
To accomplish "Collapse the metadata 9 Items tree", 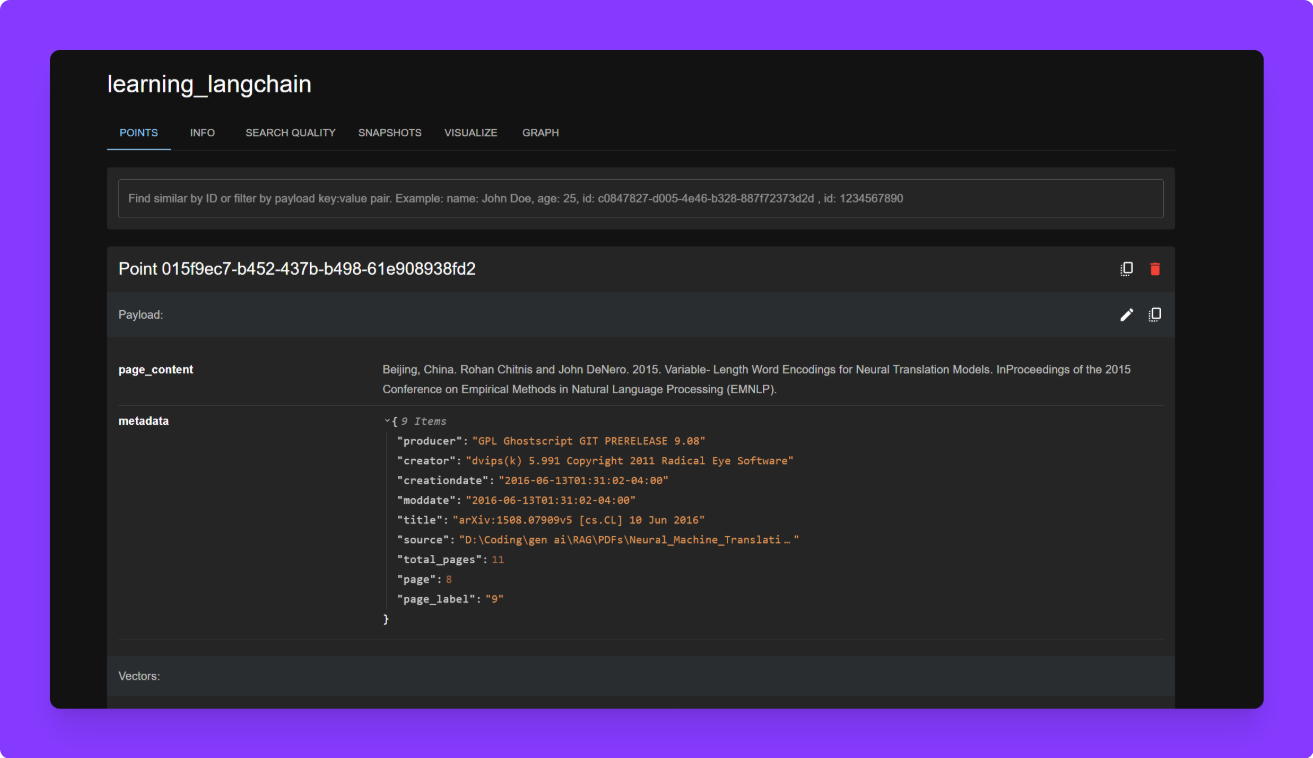I will click(x=387, y=421).
